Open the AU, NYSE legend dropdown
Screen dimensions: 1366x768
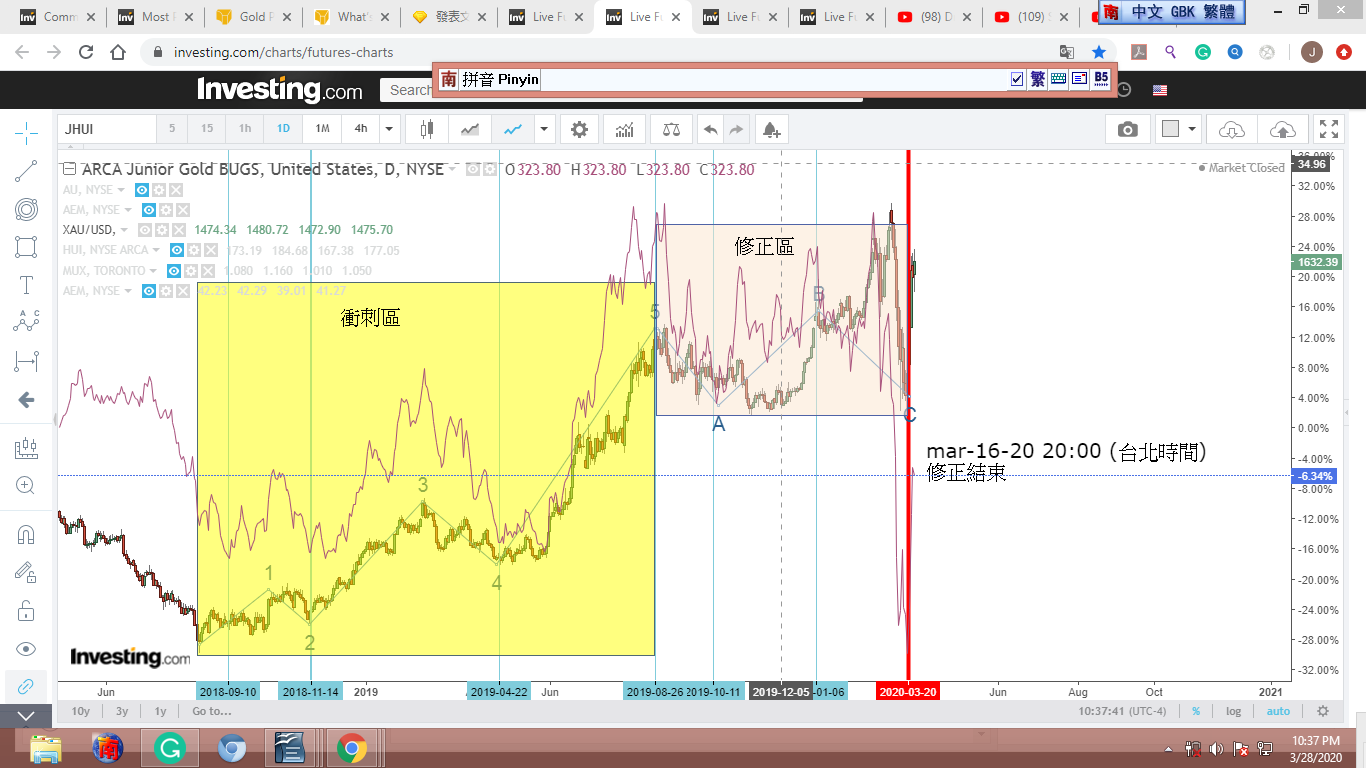pos(121,190)
